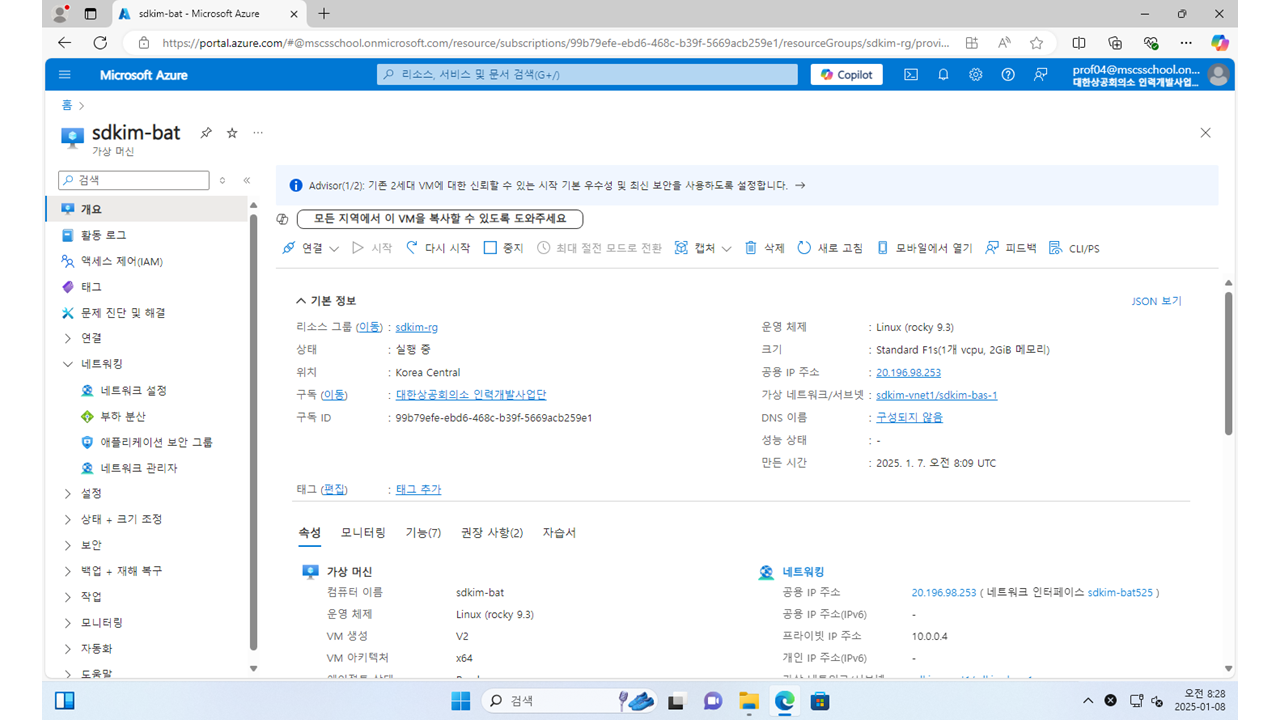Screen dimensions: 1280x720
Task: Click 구성되지 않음 DNS name link
Action: tap(909, 417)
